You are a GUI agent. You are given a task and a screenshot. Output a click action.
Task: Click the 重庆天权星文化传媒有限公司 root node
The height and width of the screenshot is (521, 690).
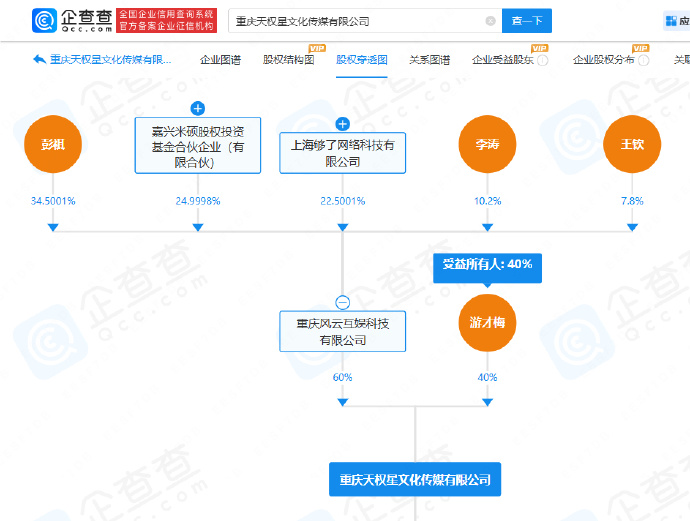(415, 479)
